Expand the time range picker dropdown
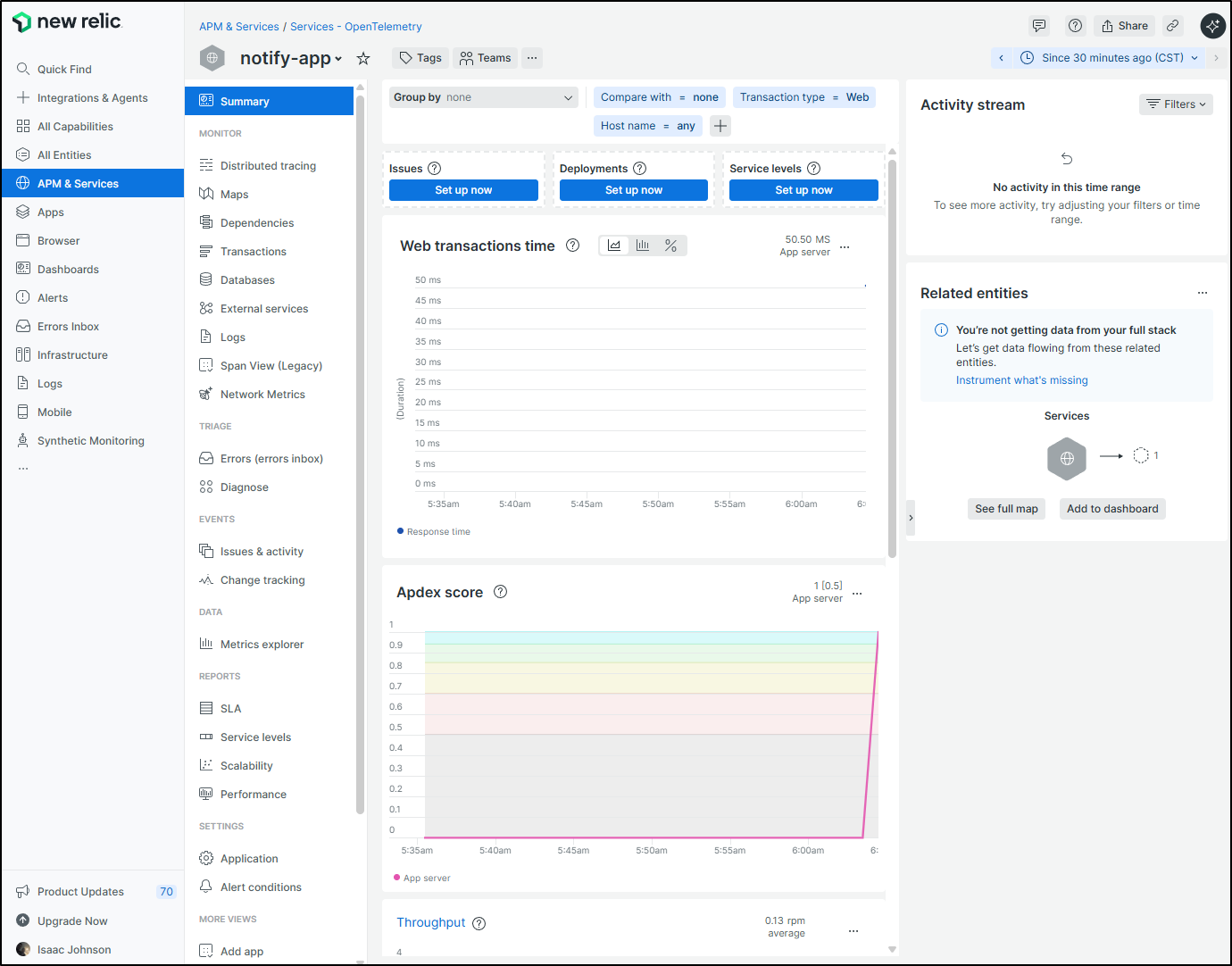Screen dimensions: 1232x966 point(1112,58)
